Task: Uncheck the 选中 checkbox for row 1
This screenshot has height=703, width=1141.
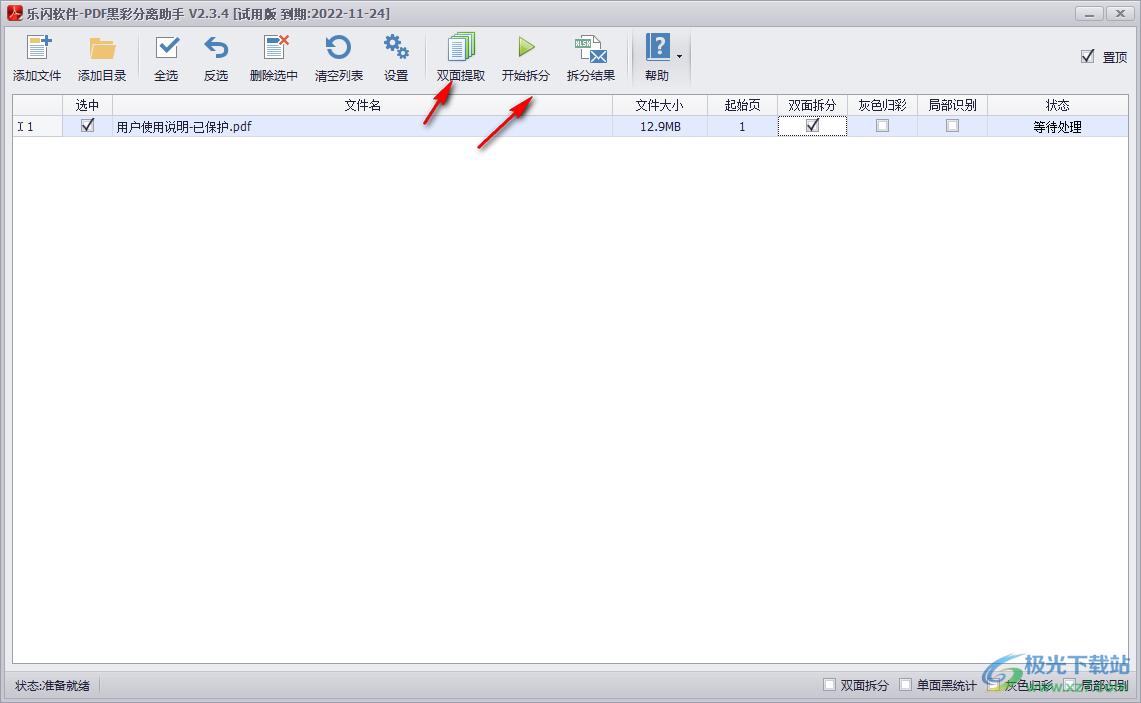Action: pos(87,126)
